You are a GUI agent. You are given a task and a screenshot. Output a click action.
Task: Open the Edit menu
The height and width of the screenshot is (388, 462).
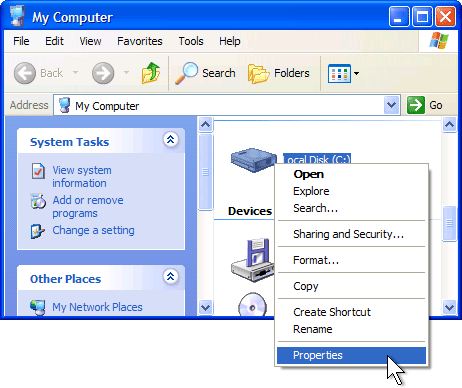(x=54, y=41)
